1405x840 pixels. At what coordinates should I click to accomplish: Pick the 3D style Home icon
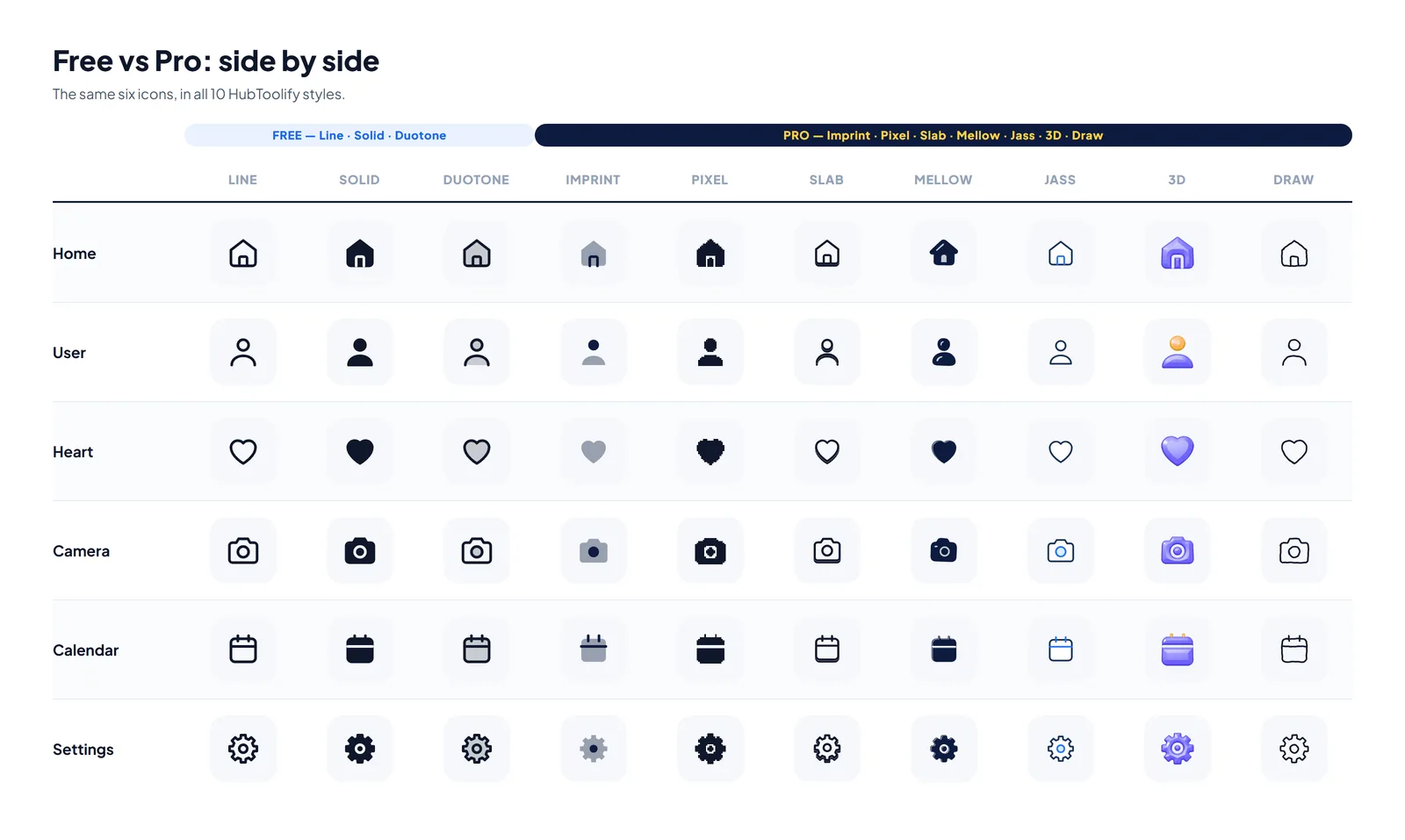1178,254
